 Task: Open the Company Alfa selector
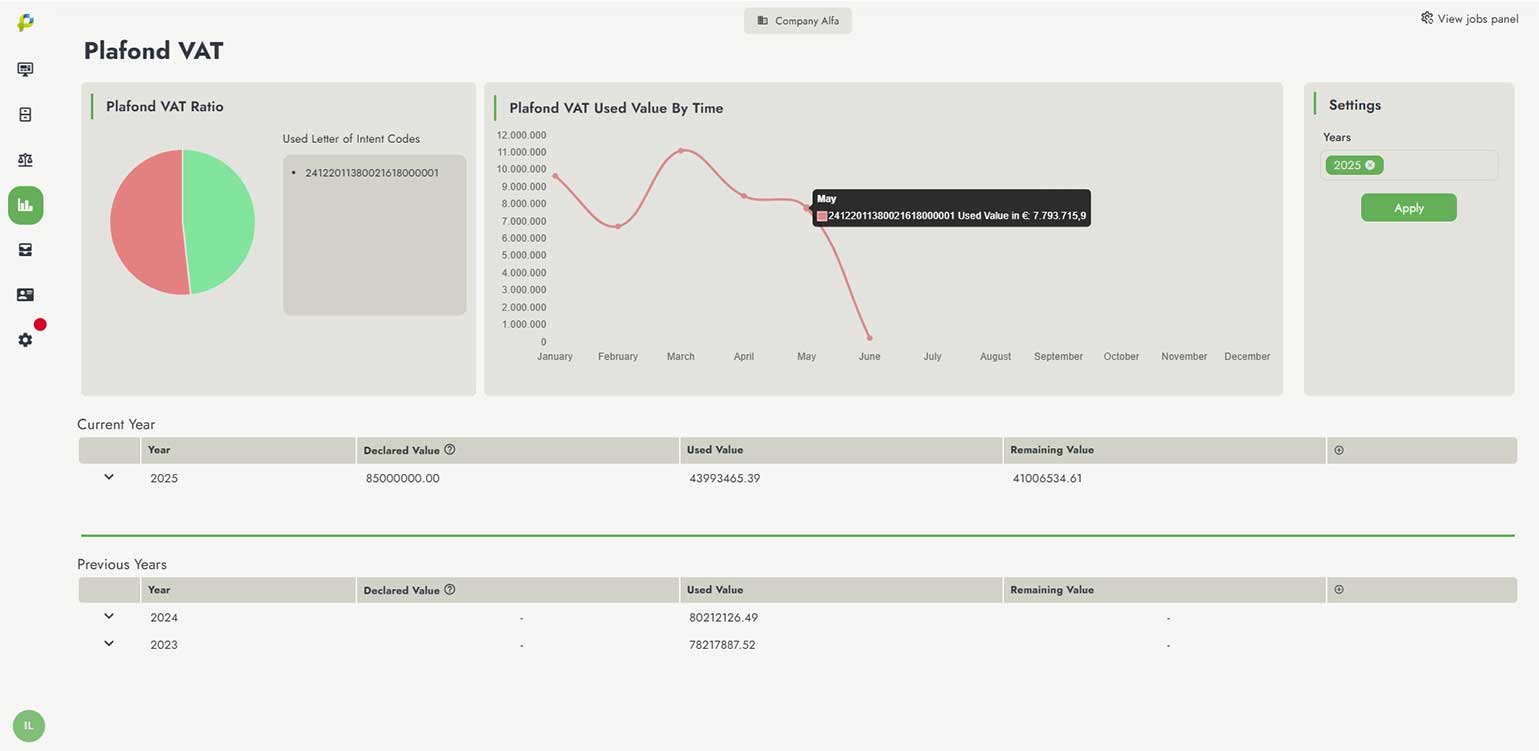click(797, 21)
